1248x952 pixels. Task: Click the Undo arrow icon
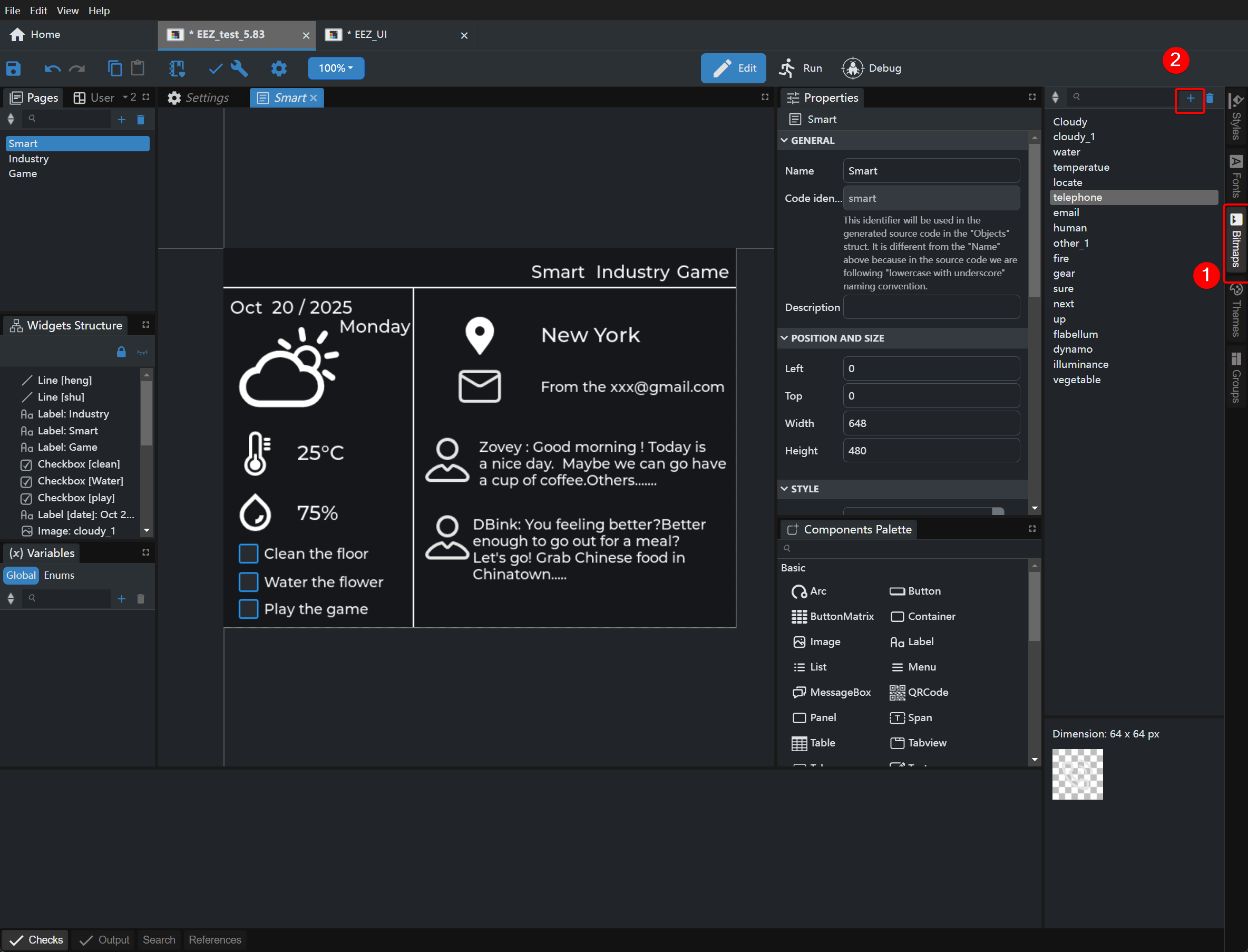pos(52,69)
